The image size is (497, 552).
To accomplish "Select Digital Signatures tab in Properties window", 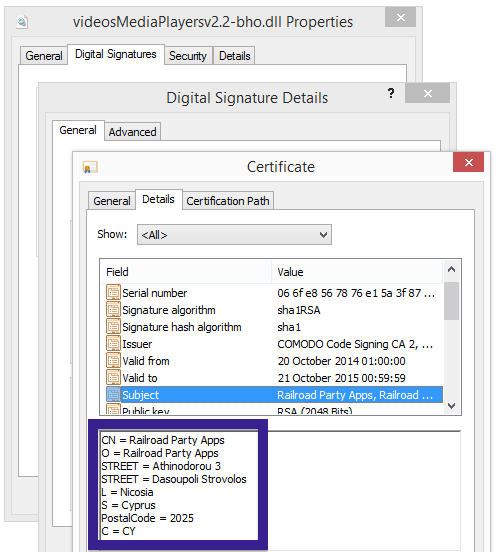I will [116, 54].
